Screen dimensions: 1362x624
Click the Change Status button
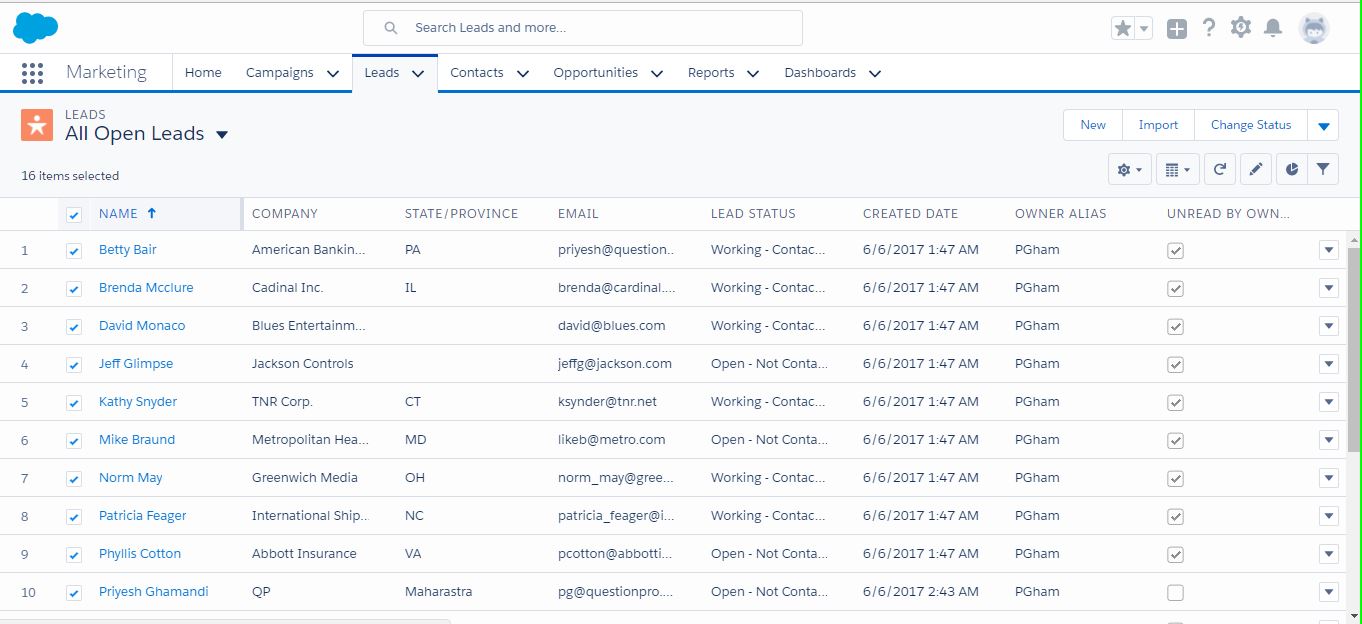[x=1251, y=125]
